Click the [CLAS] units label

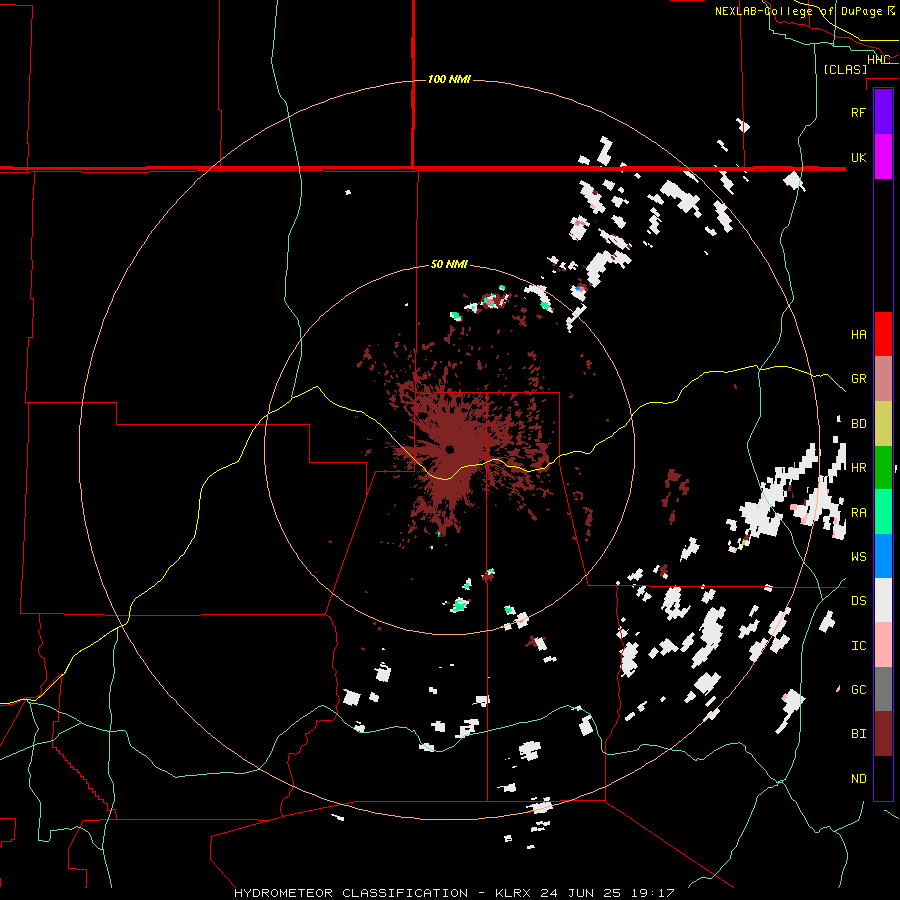(x=845, y=70)
